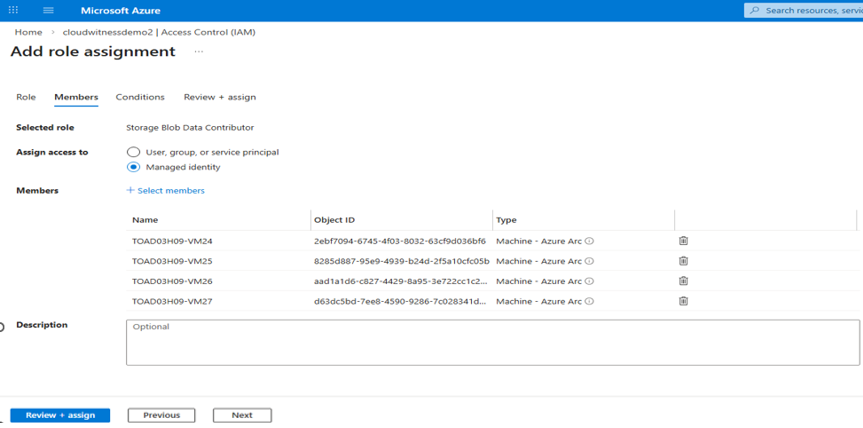Click object ID starting 8285d887-95e9
863x428 pixels.
pyautogui.click(x=402, y=261)
